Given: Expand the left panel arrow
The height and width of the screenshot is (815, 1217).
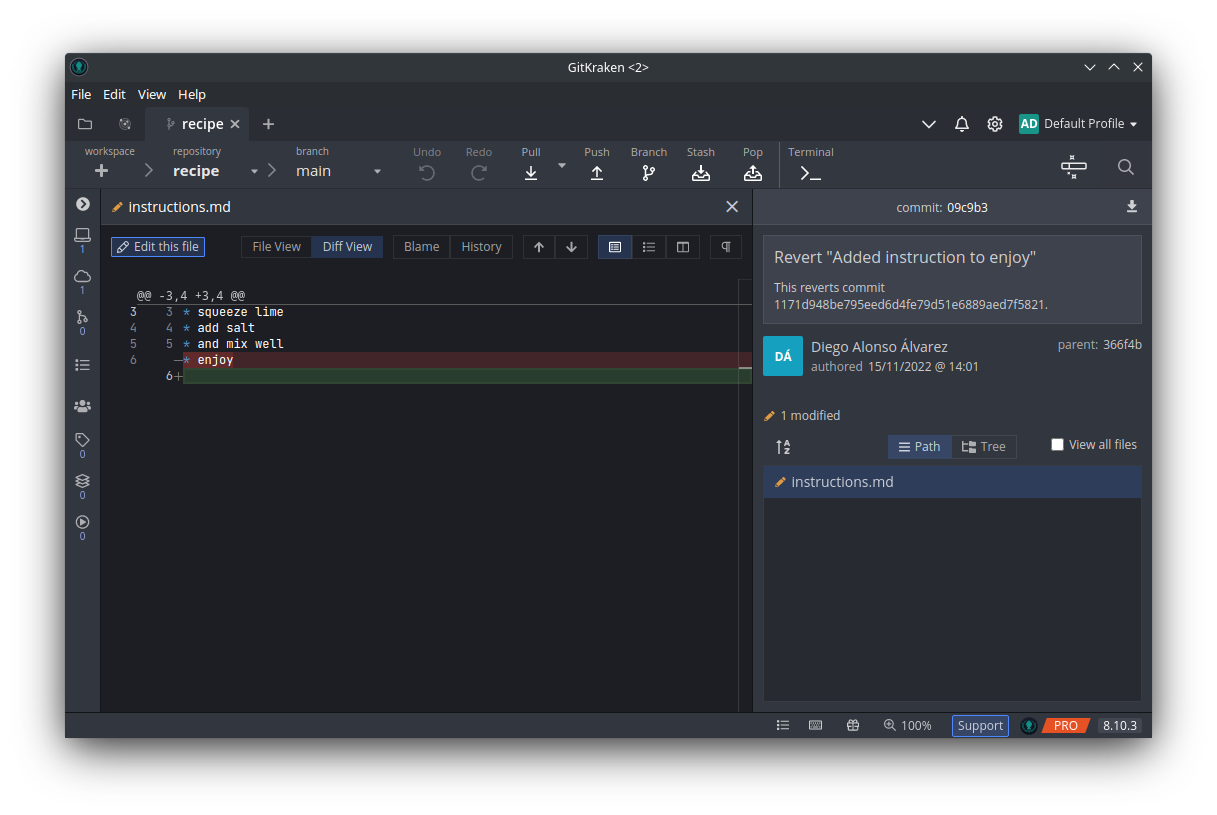Looking at the screenshot, I should pos(83,204).
